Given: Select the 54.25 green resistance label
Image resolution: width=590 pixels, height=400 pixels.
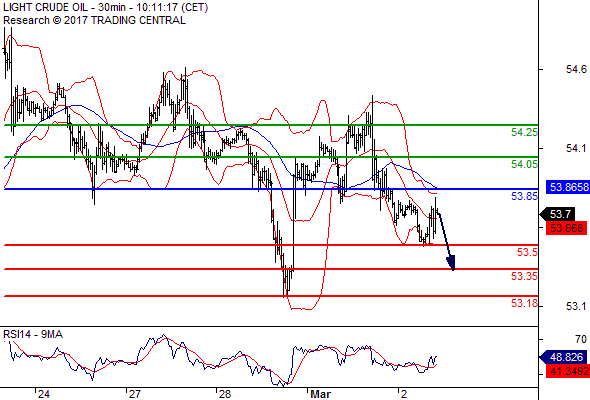Looking at the screenshot, I should (524, 132).
